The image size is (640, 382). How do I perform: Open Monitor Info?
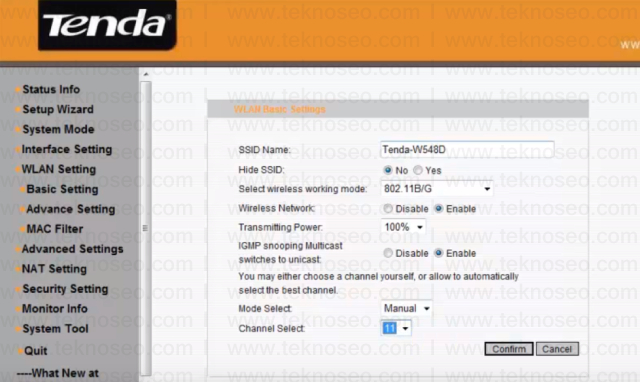[55, 309]
